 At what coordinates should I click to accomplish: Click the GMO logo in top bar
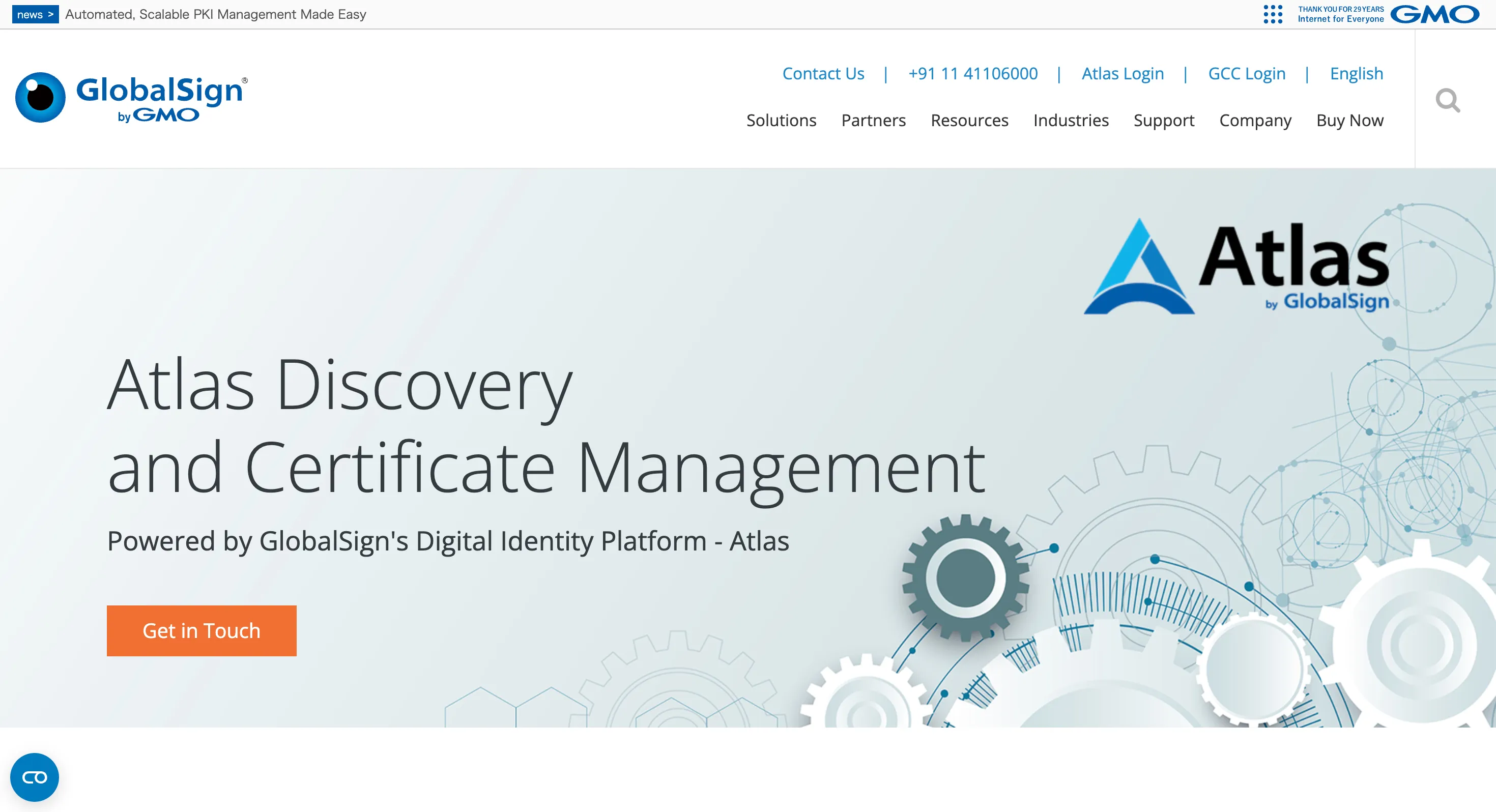(1434, 14)
